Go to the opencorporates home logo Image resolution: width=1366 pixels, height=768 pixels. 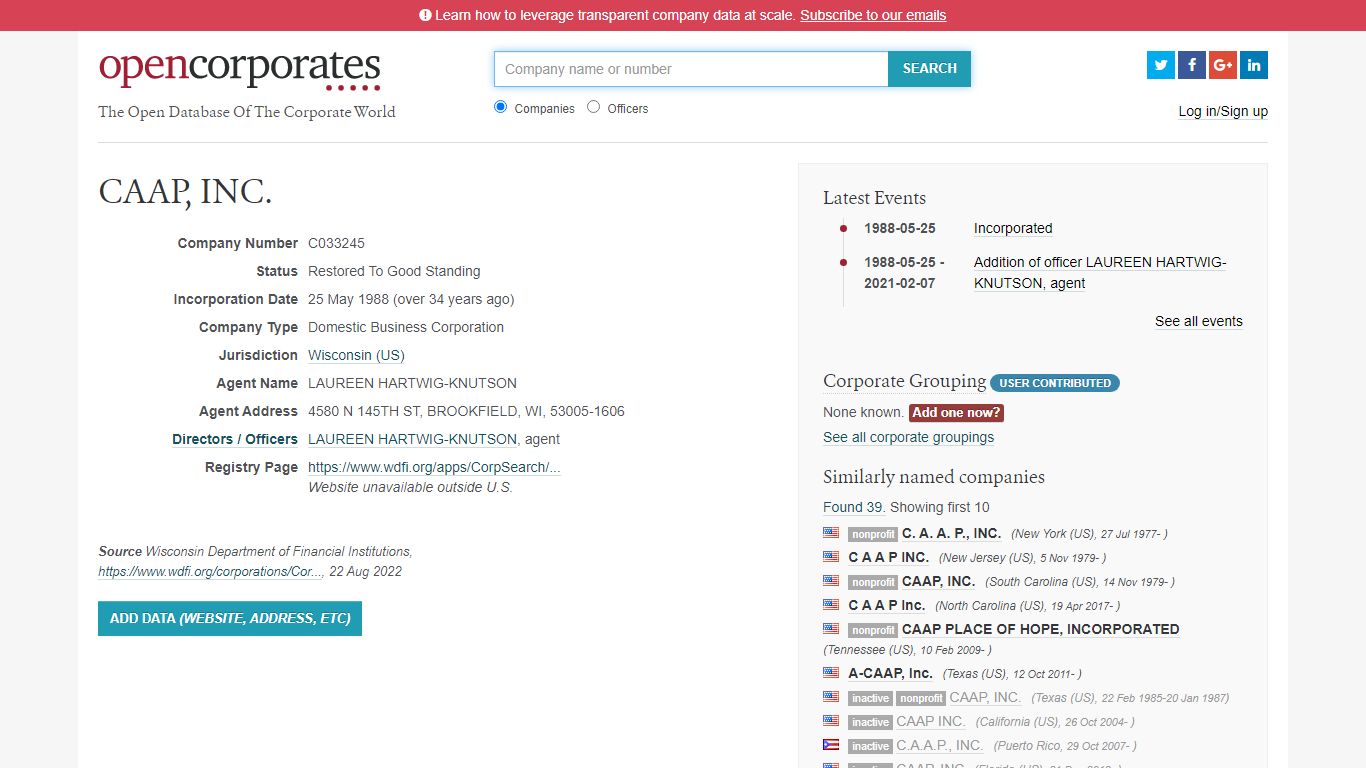pos(240,69)
